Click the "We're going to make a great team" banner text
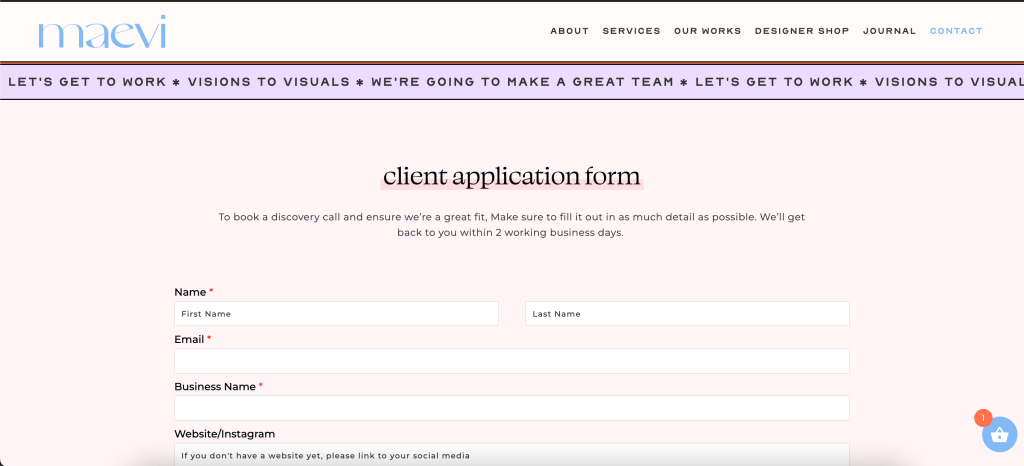The image size is (1024, 466). (x=523, y=82)
